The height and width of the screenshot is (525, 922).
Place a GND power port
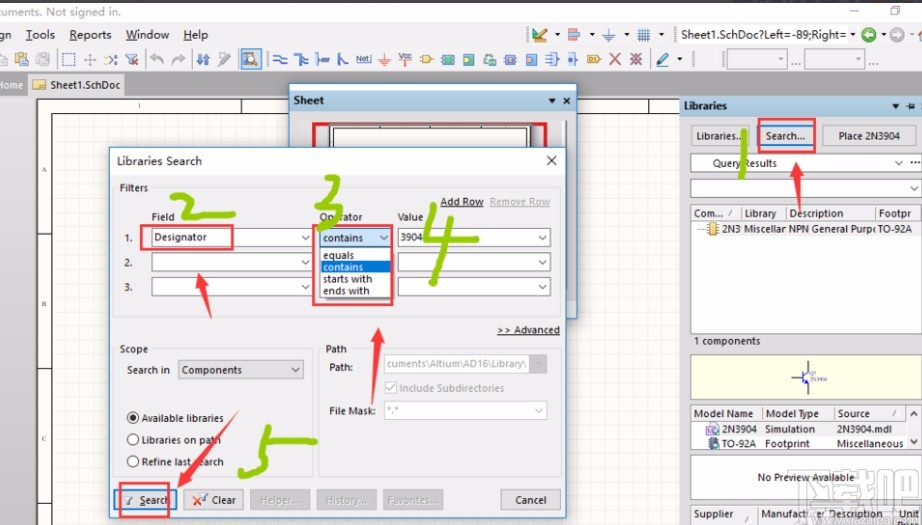384,59
